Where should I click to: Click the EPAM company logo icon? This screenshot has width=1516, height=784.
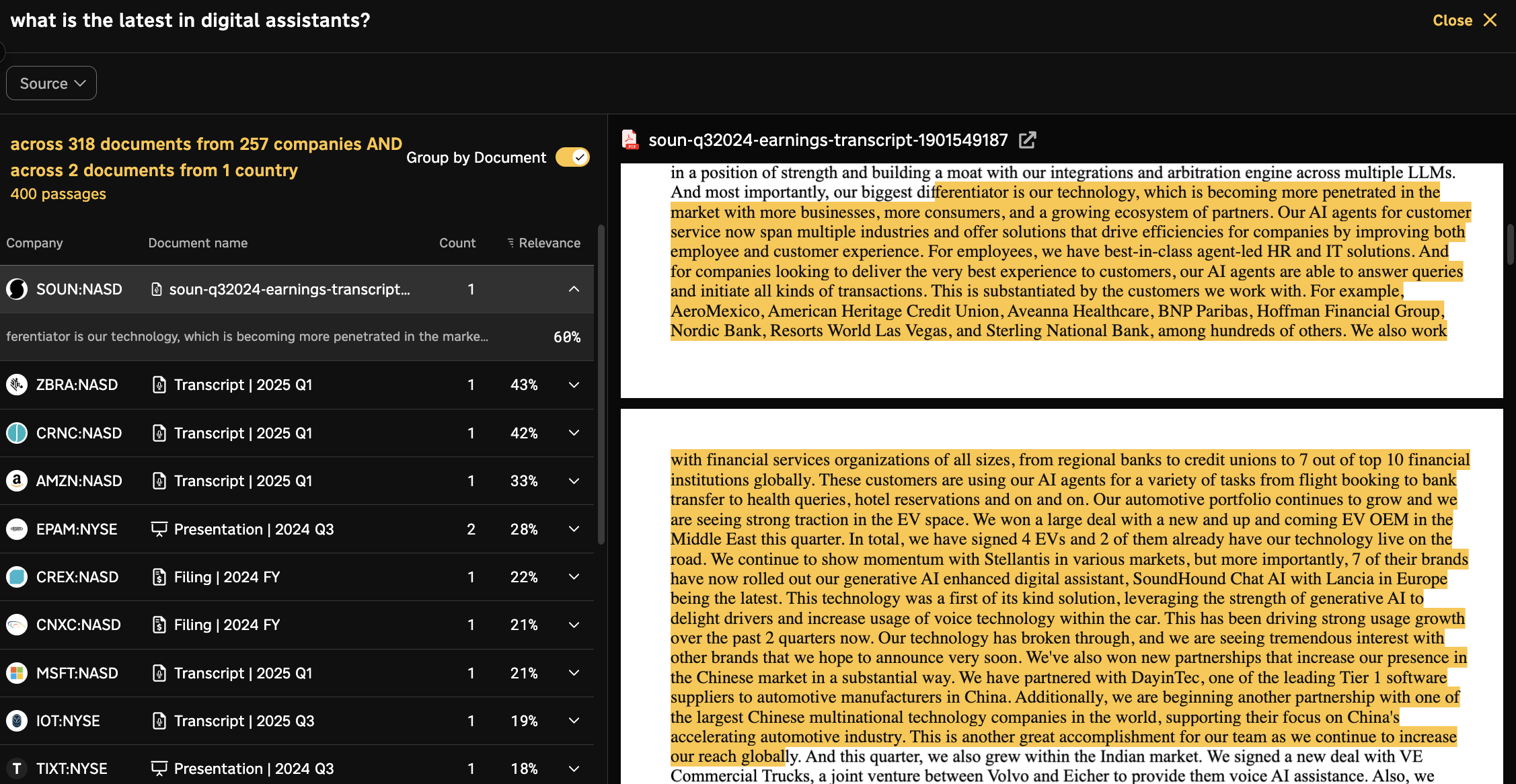coord(17,529)
